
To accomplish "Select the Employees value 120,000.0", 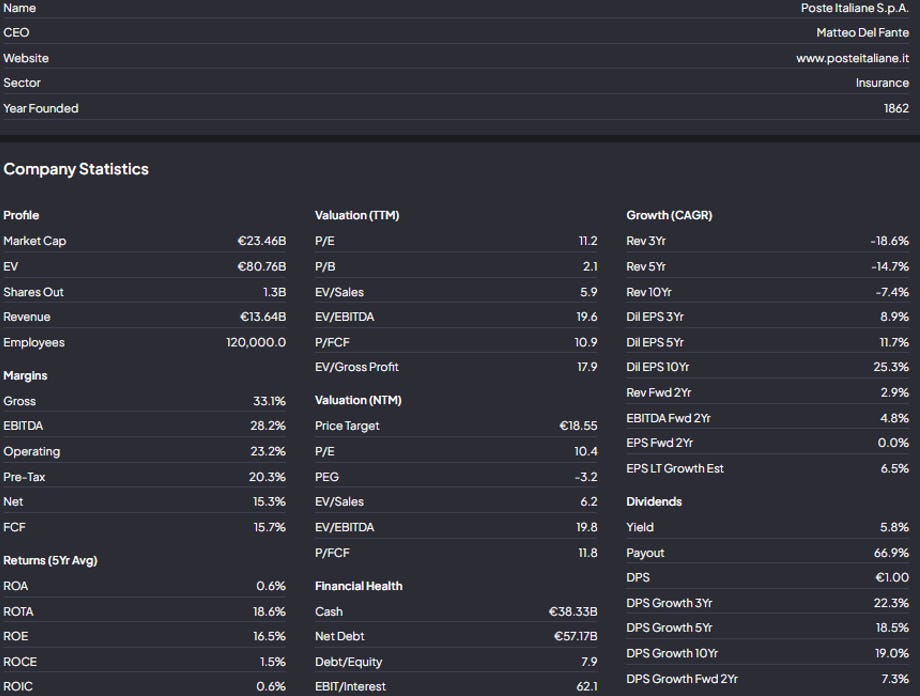I will click(x=256, y=342).
